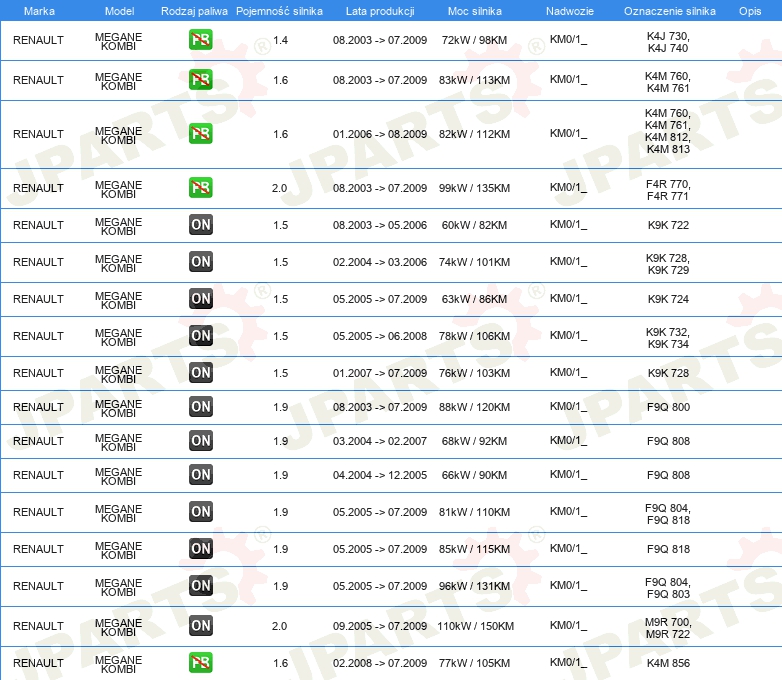
Task: Select the 96kW / 131KM power cell
Action: coord(474,586)
